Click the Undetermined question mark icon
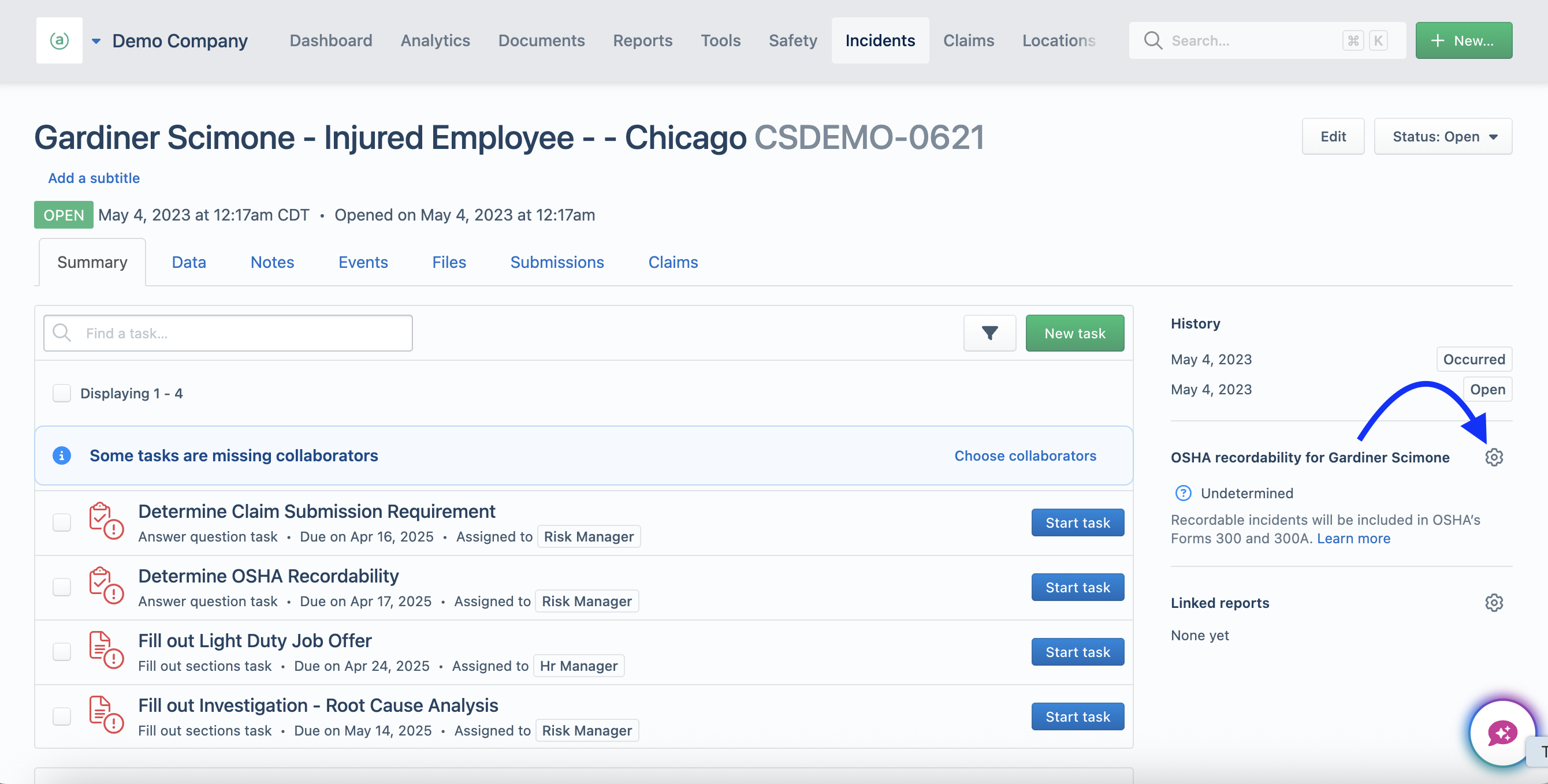This screenshot has height=784, width=1548. click(x=1182, y=493)
